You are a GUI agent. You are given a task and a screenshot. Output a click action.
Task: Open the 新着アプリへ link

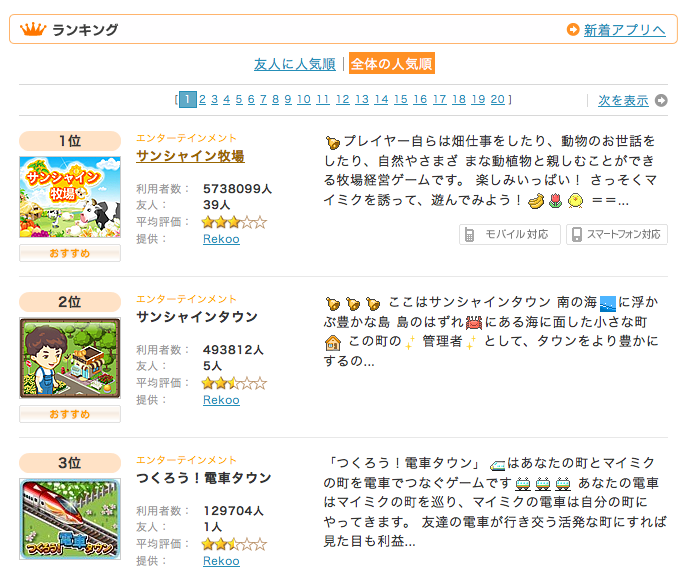tap(624, 30)
